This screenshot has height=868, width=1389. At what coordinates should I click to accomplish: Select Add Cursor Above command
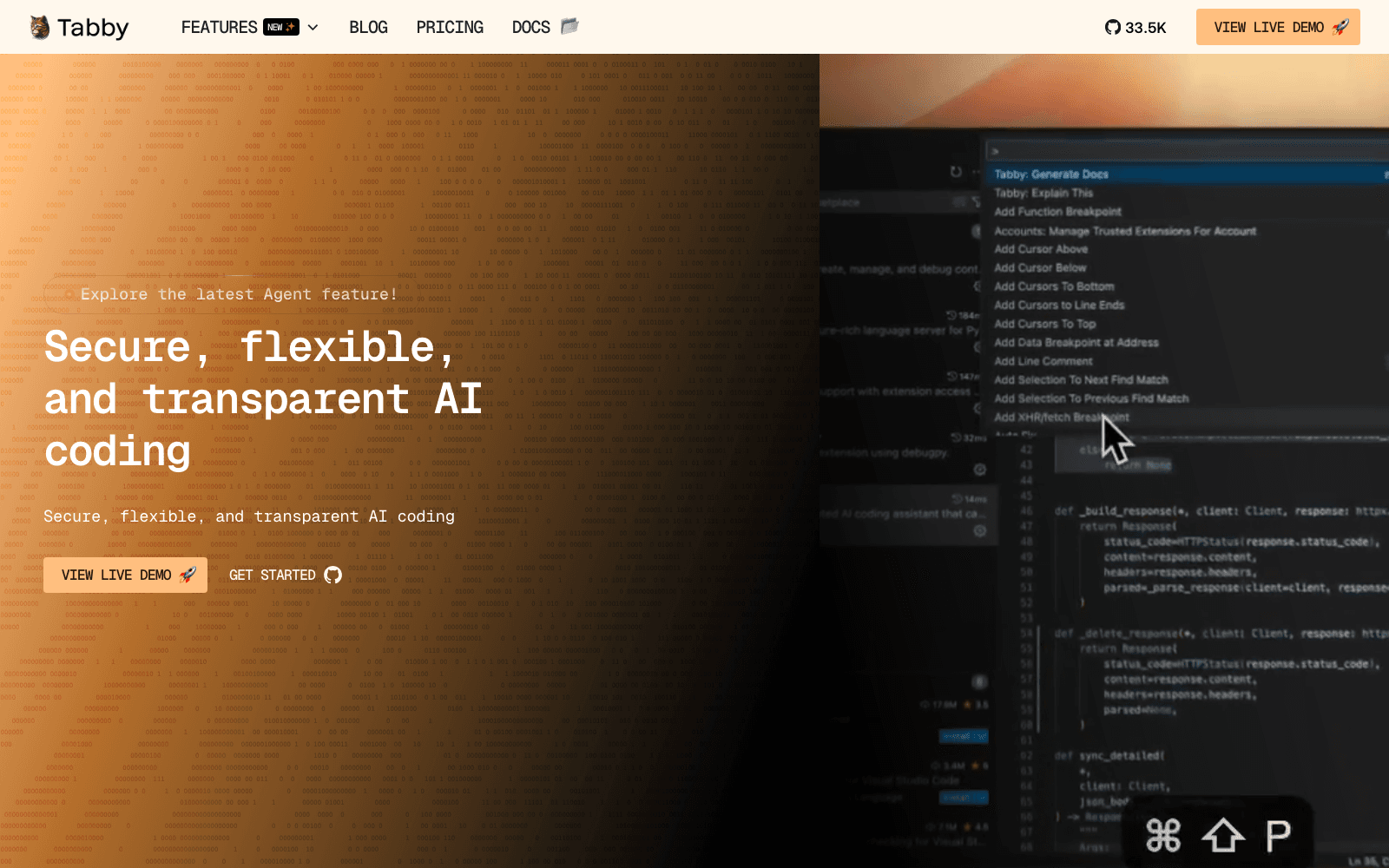click(1040, 249)
